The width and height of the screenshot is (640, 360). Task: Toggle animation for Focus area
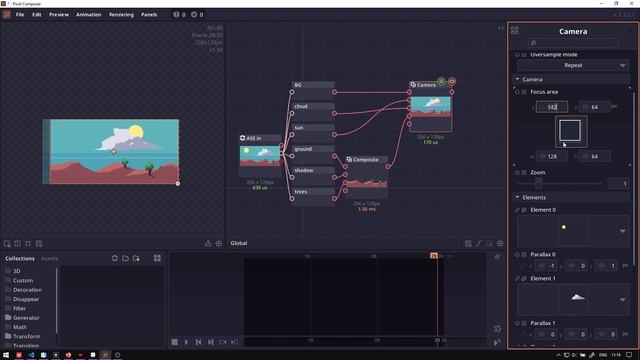[517, 92]
